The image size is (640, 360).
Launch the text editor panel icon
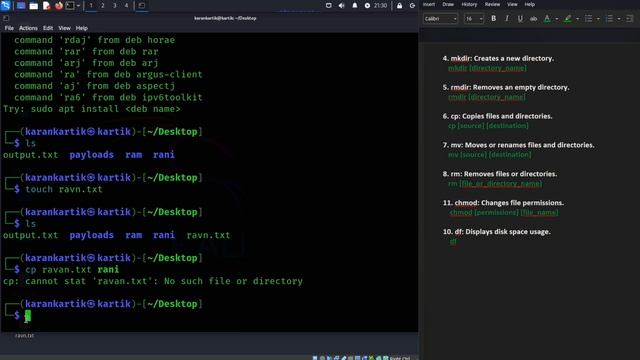coord(46,6)
